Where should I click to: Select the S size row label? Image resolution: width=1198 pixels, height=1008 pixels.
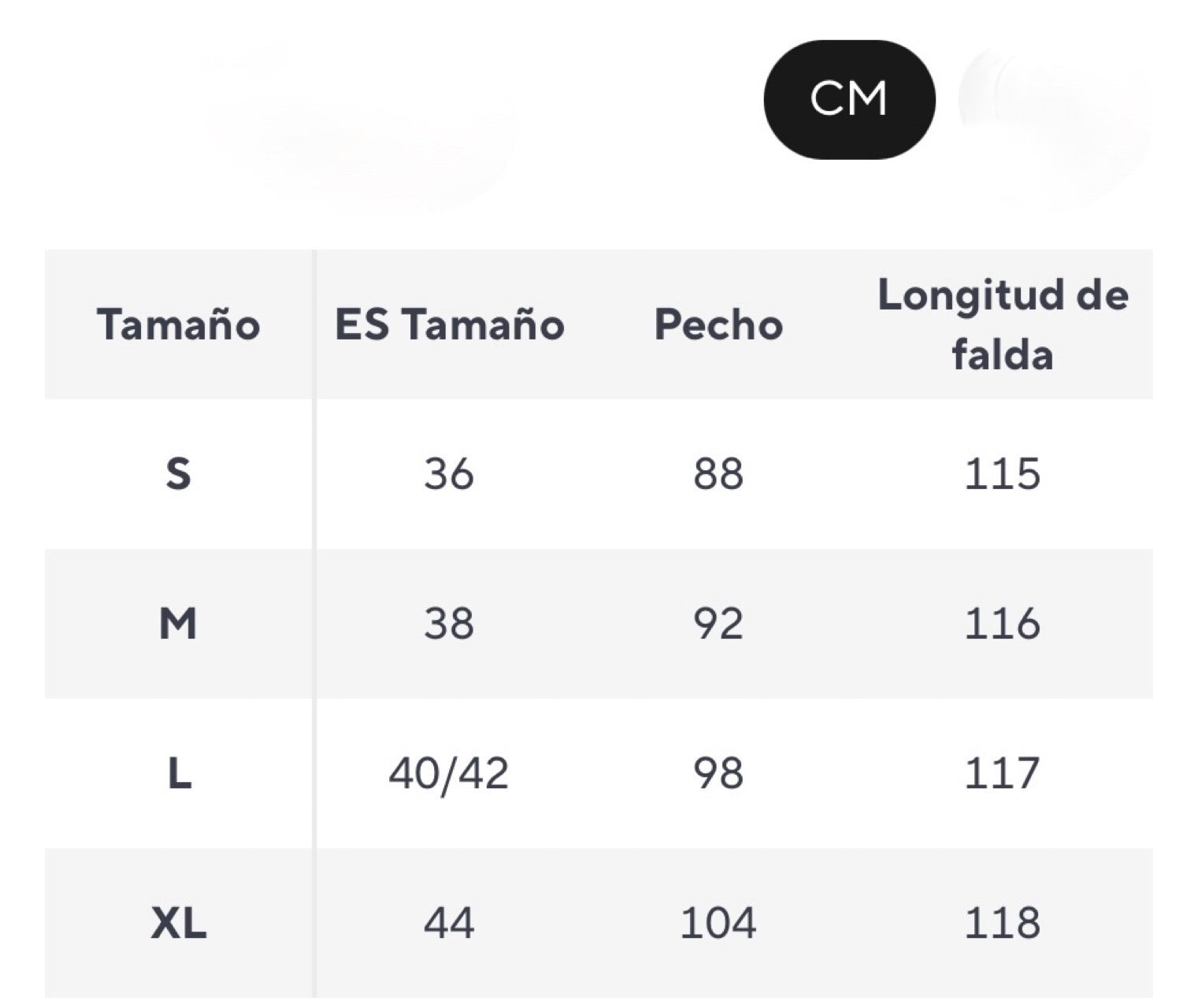coord(179,474)
